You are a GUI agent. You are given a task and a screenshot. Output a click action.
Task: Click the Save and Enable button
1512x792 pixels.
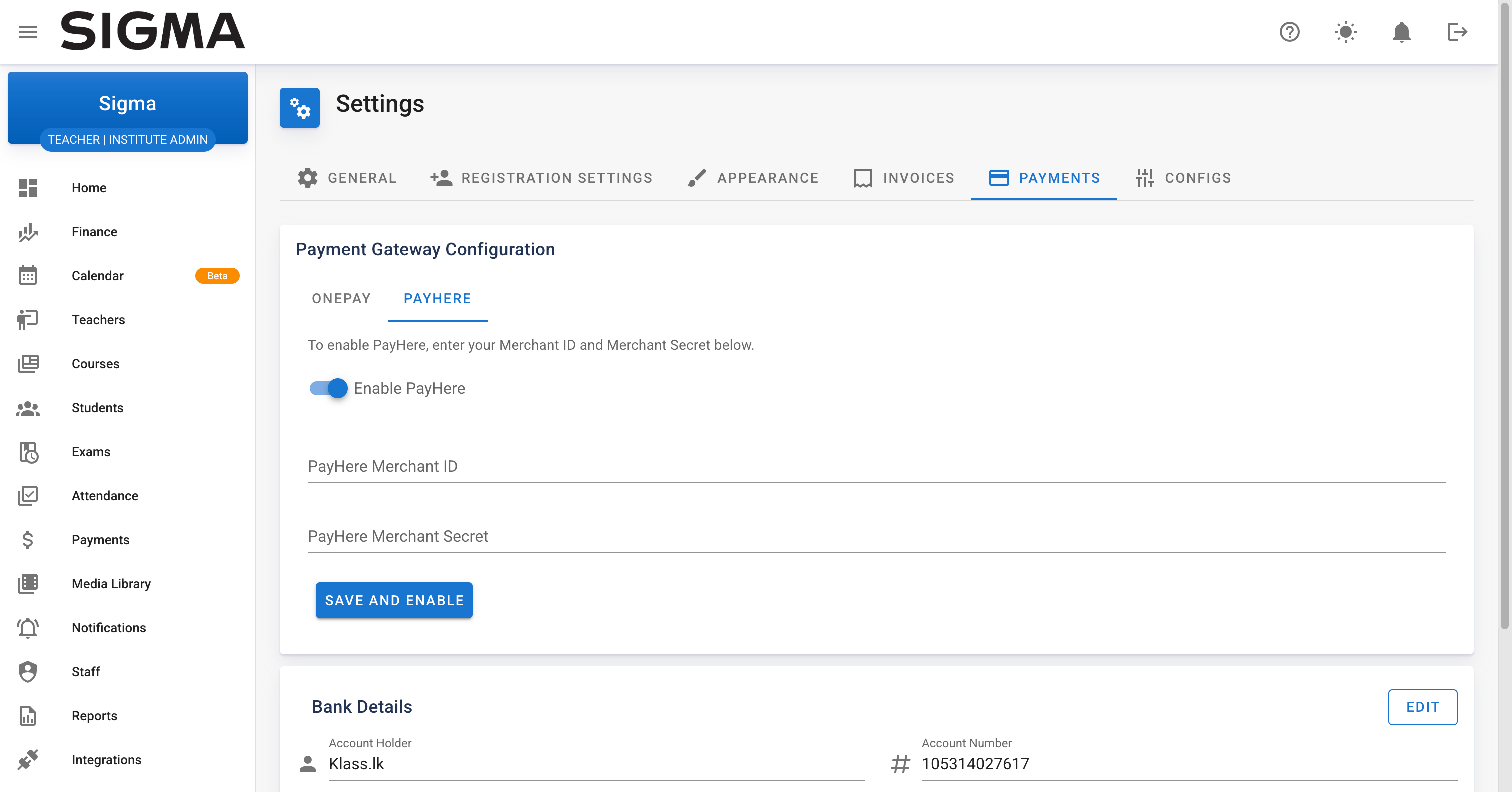point(394,600)
